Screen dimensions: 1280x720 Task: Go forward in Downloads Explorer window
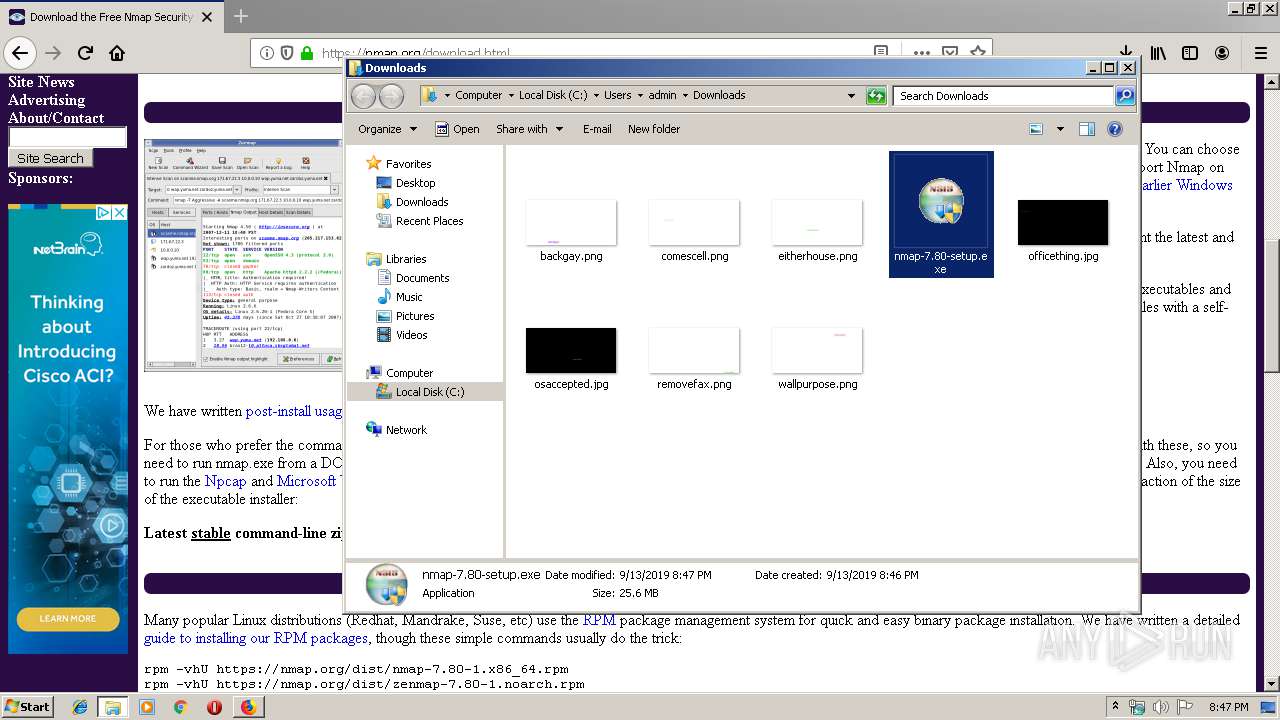392,96
